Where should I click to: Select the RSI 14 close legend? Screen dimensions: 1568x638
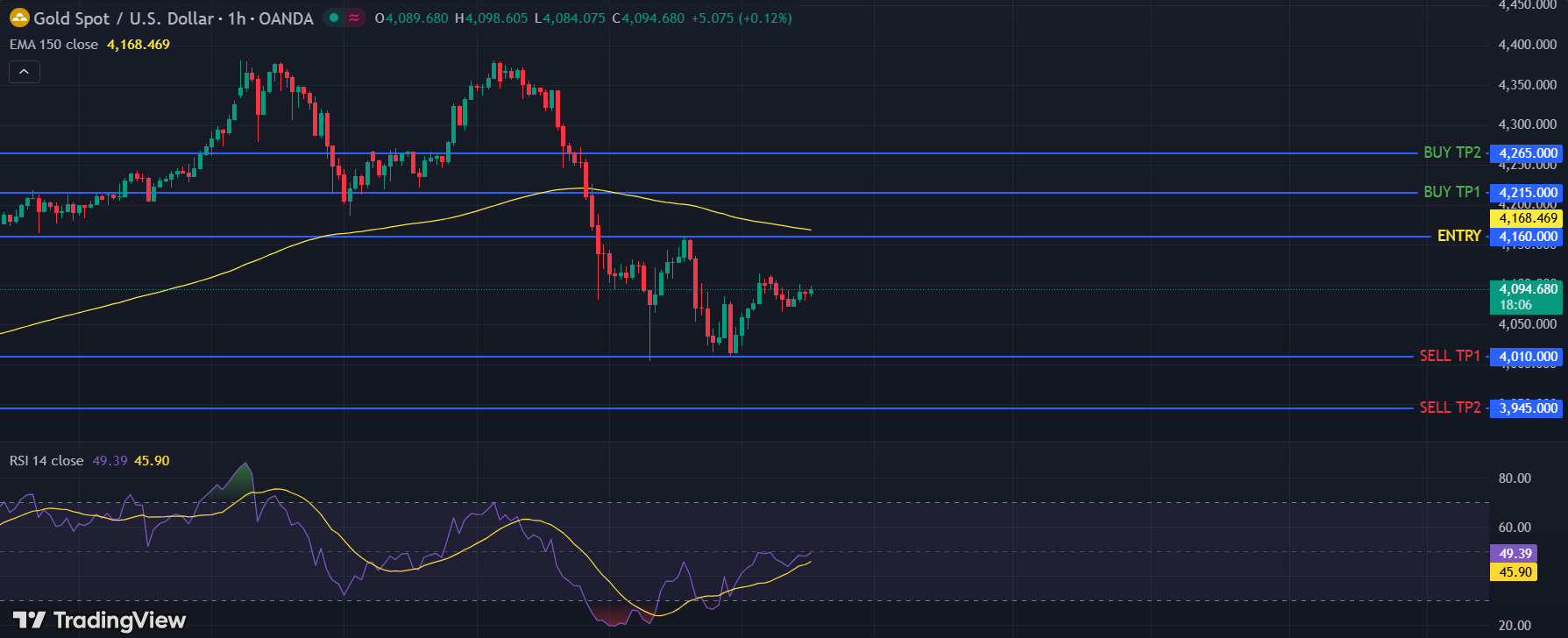[x=47, y=461]
